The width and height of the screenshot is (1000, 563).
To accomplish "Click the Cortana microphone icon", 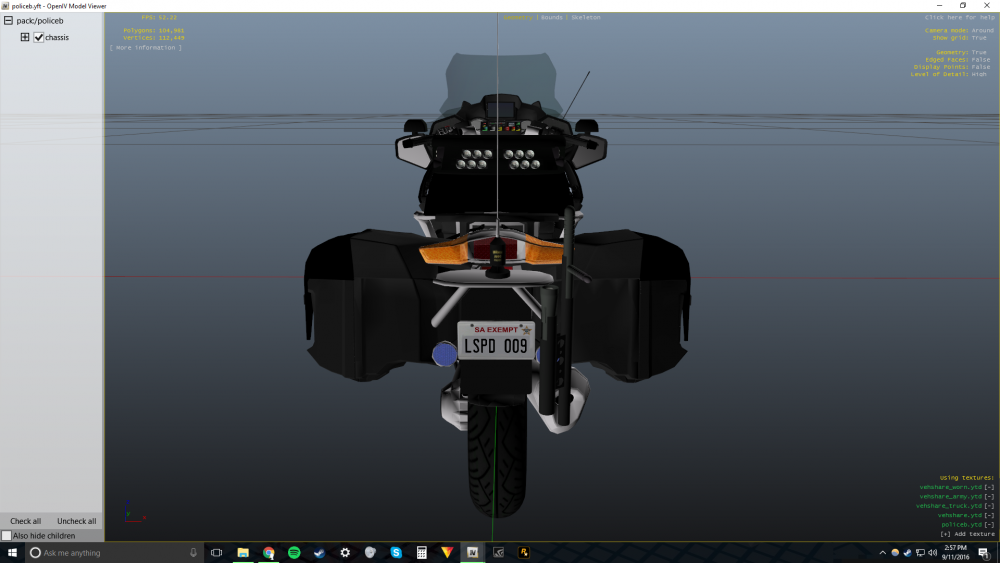I will pyautogui.click(x=193, y=553).
